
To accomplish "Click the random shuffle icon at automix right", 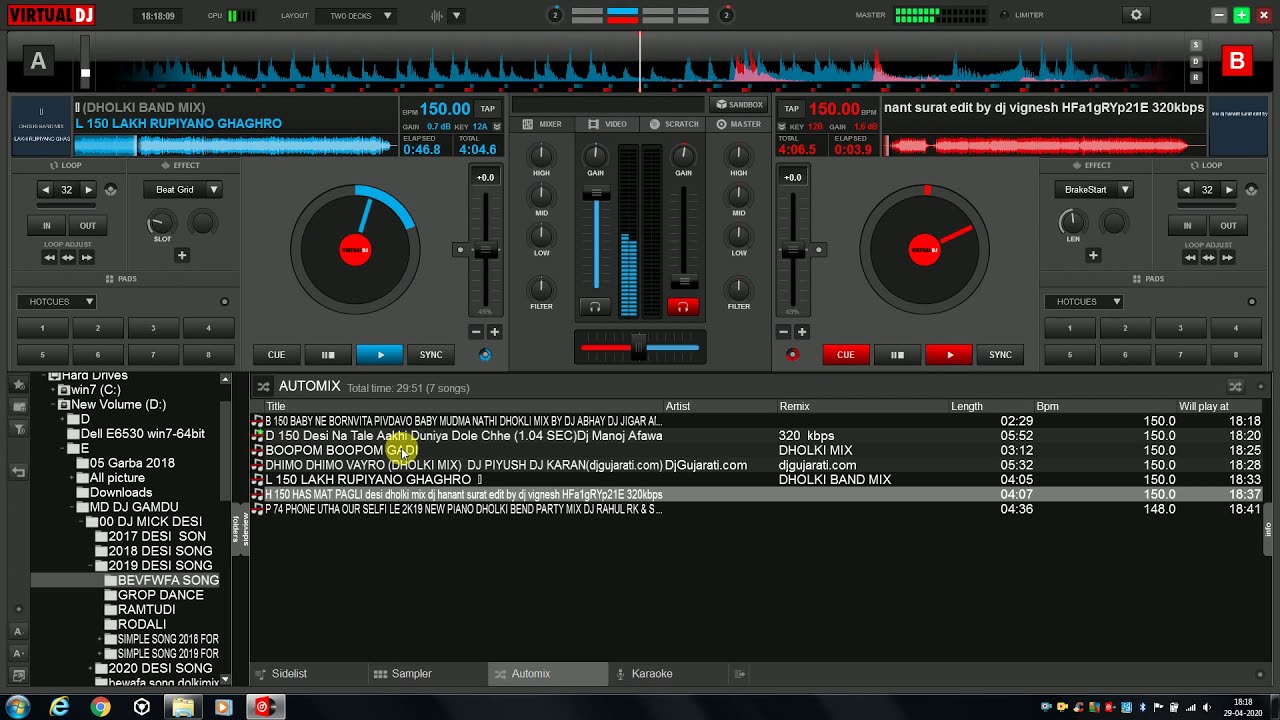I will 1236,386.
